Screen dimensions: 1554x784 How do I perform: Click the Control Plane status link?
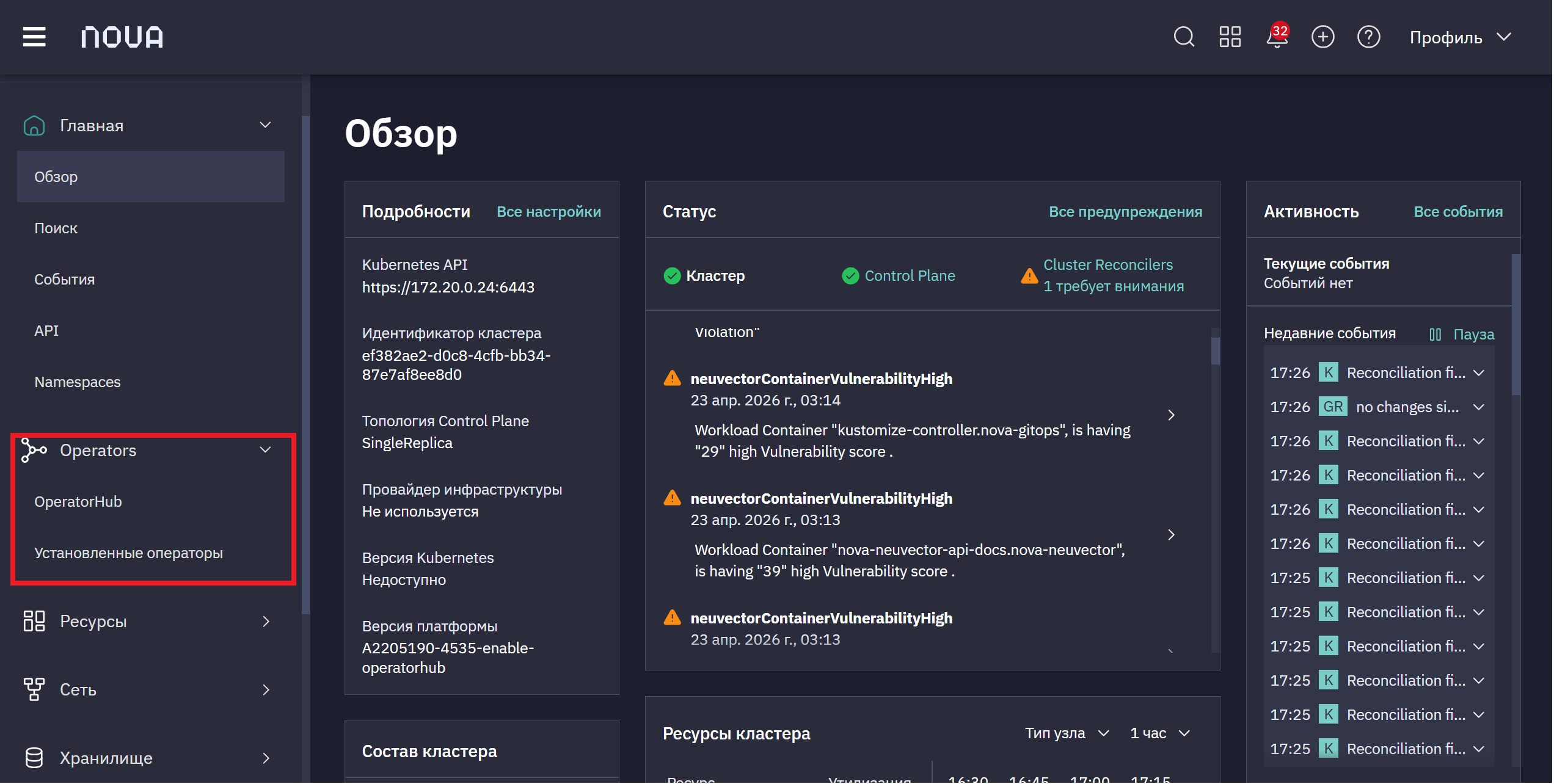click(x=910, y=276)
